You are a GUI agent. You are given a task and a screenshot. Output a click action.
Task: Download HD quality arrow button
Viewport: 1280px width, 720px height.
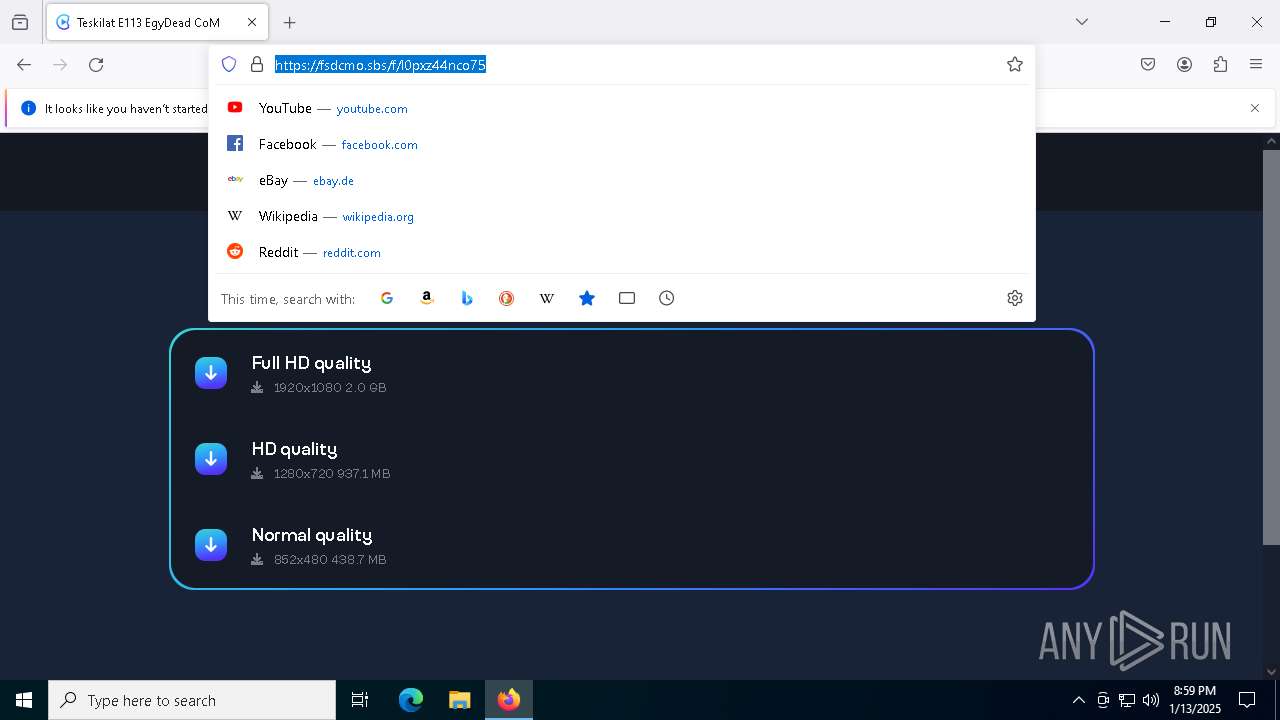(211, 459)
